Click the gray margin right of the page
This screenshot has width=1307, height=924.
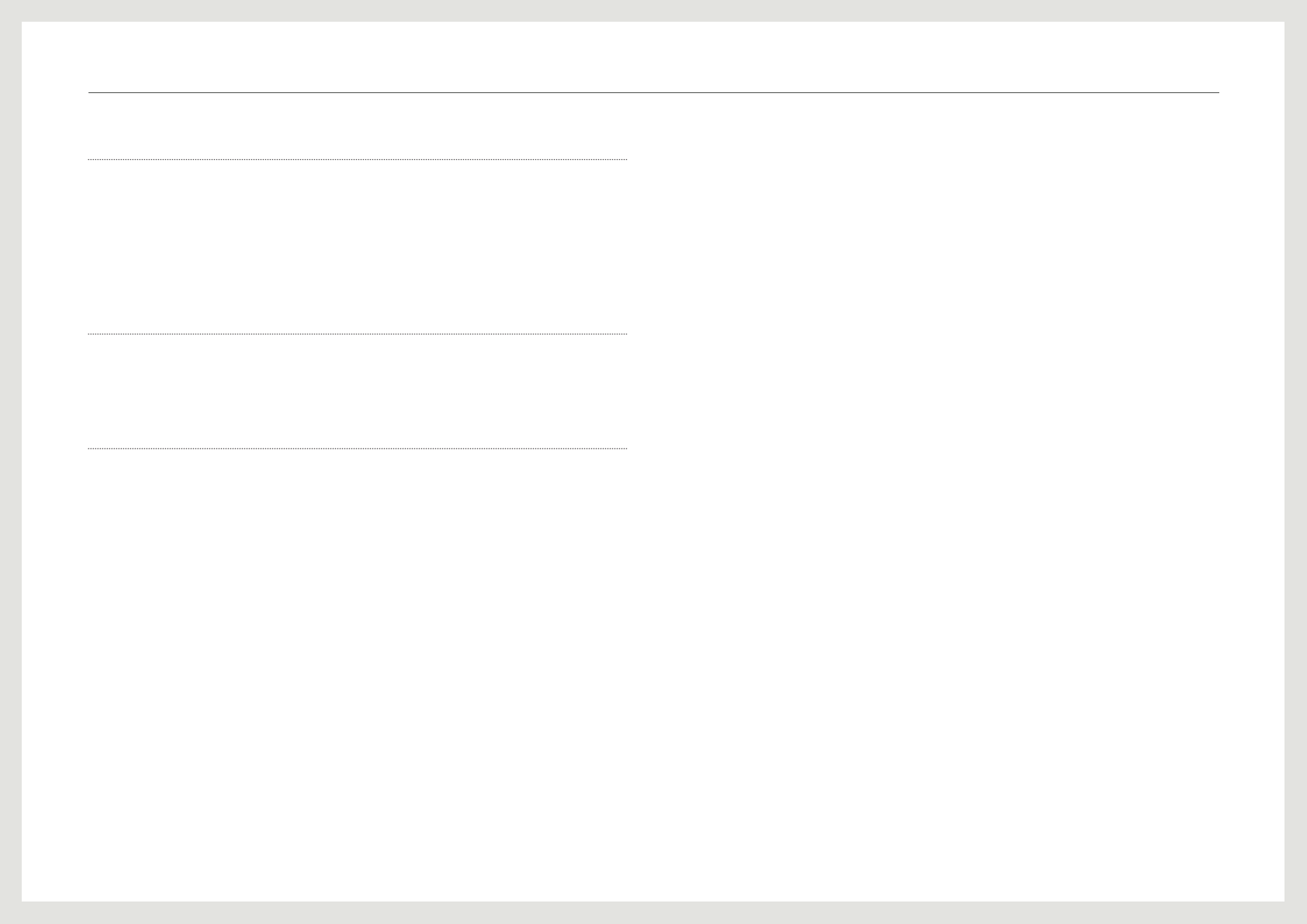coord(1295,462)
